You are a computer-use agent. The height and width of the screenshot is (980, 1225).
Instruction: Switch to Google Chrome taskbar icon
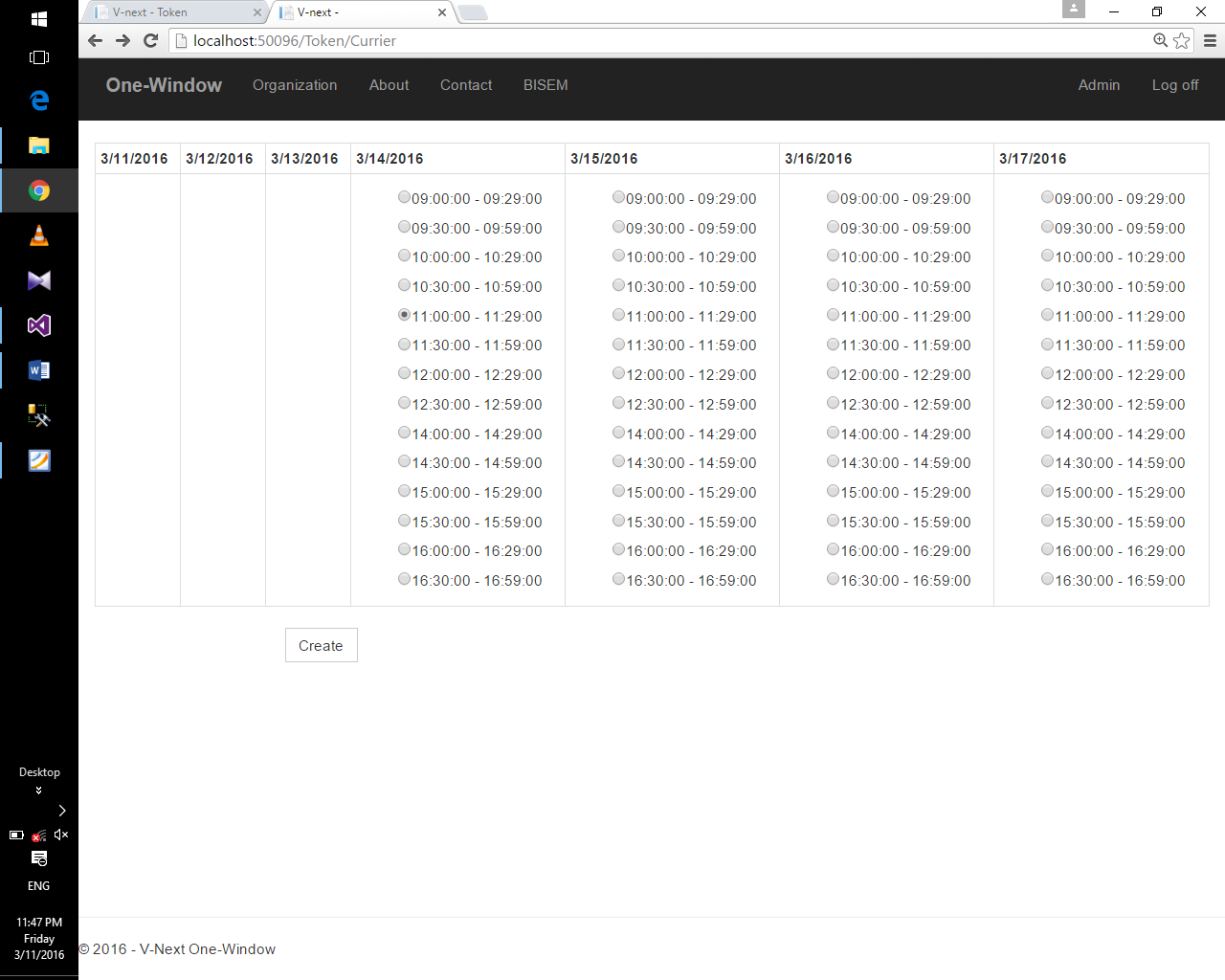[39, 190]
